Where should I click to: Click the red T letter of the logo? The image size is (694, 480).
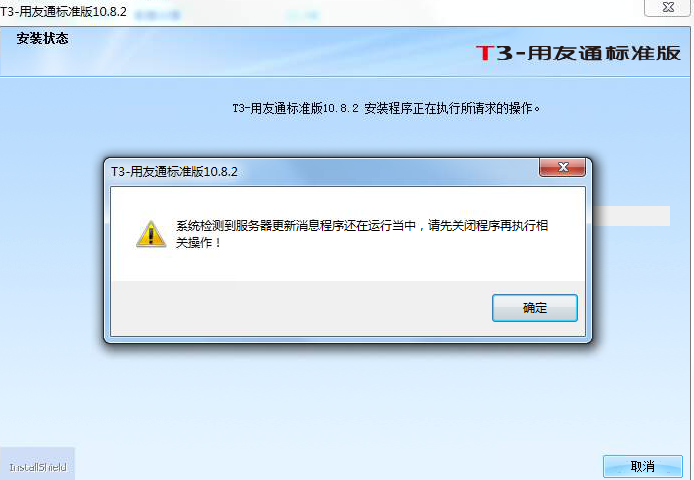coord(485,53)
